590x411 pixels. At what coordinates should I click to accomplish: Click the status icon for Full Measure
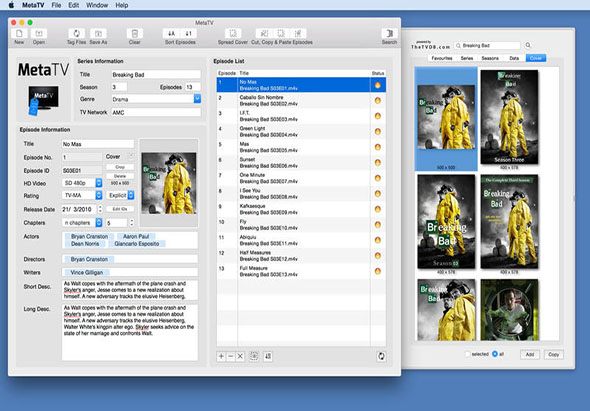(377, 271)
